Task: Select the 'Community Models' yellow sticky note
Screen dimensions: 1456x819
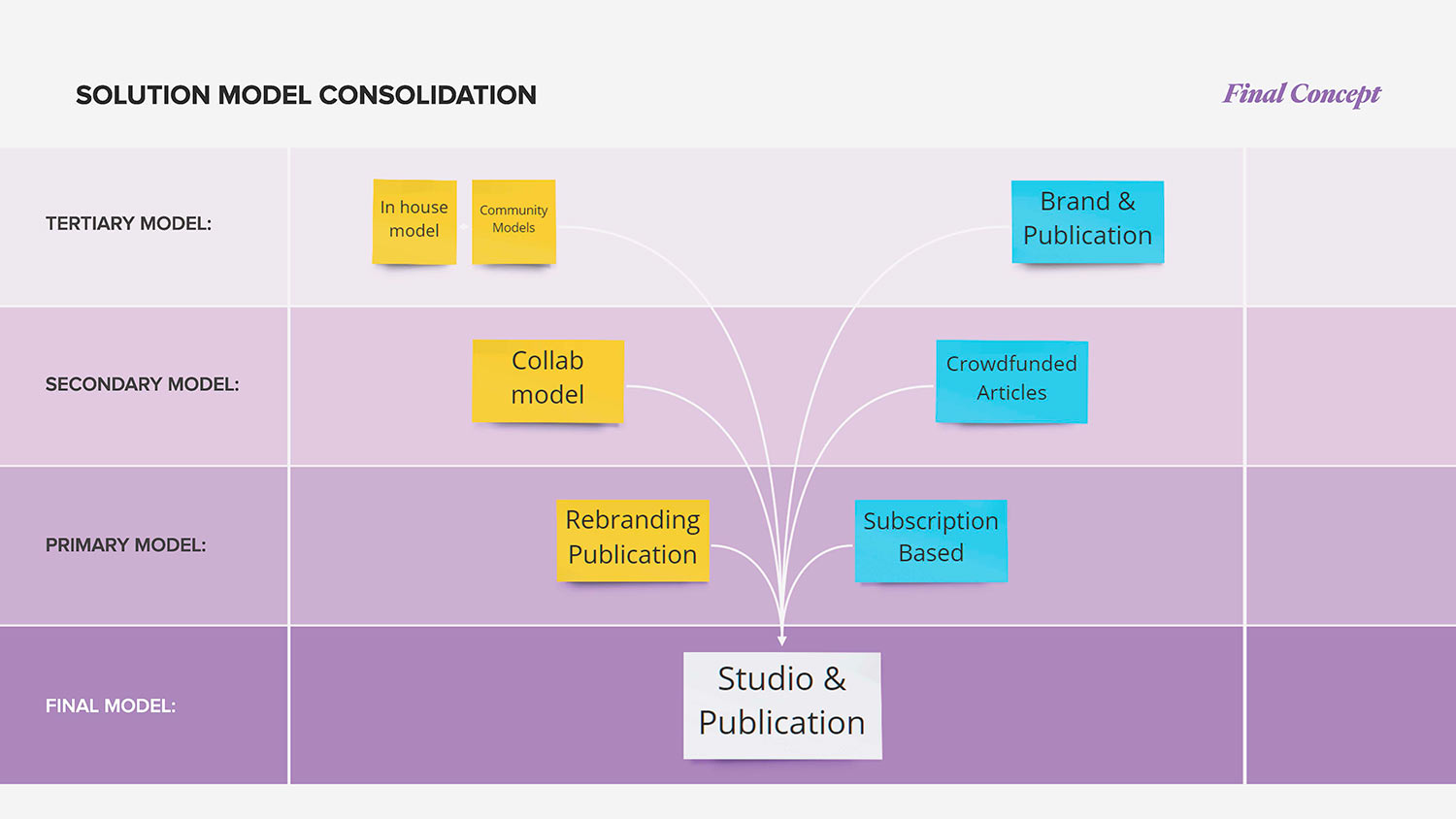Action: 513,221
